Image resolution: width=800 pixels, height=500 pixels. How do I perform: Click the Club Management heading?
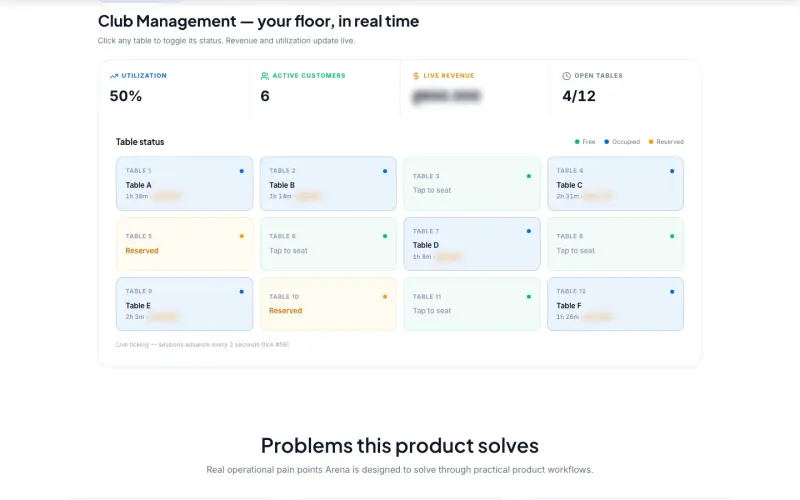tap(258, 21)
